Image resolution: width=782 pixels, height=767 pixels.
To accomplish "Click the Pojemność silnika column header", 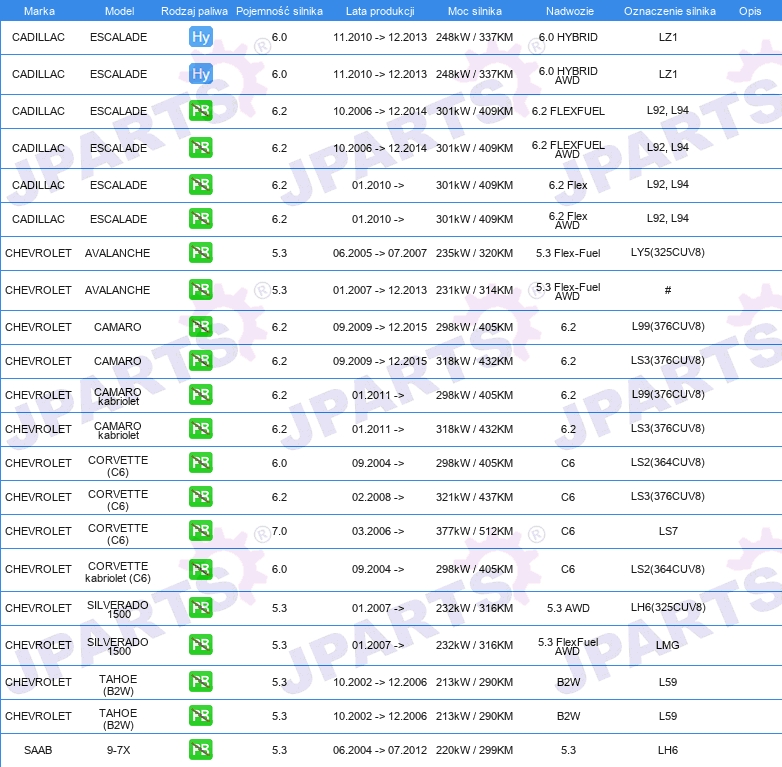I will pos(279,11).
